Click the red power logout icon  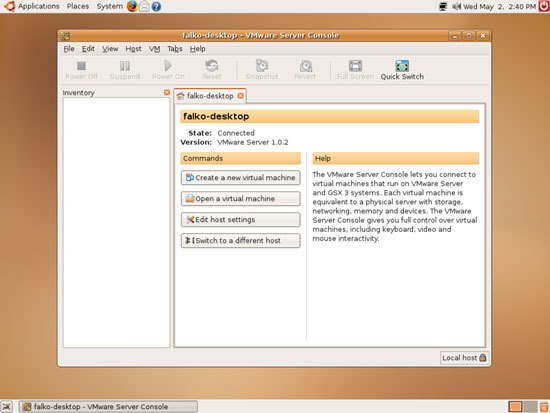tap(544, 6)
